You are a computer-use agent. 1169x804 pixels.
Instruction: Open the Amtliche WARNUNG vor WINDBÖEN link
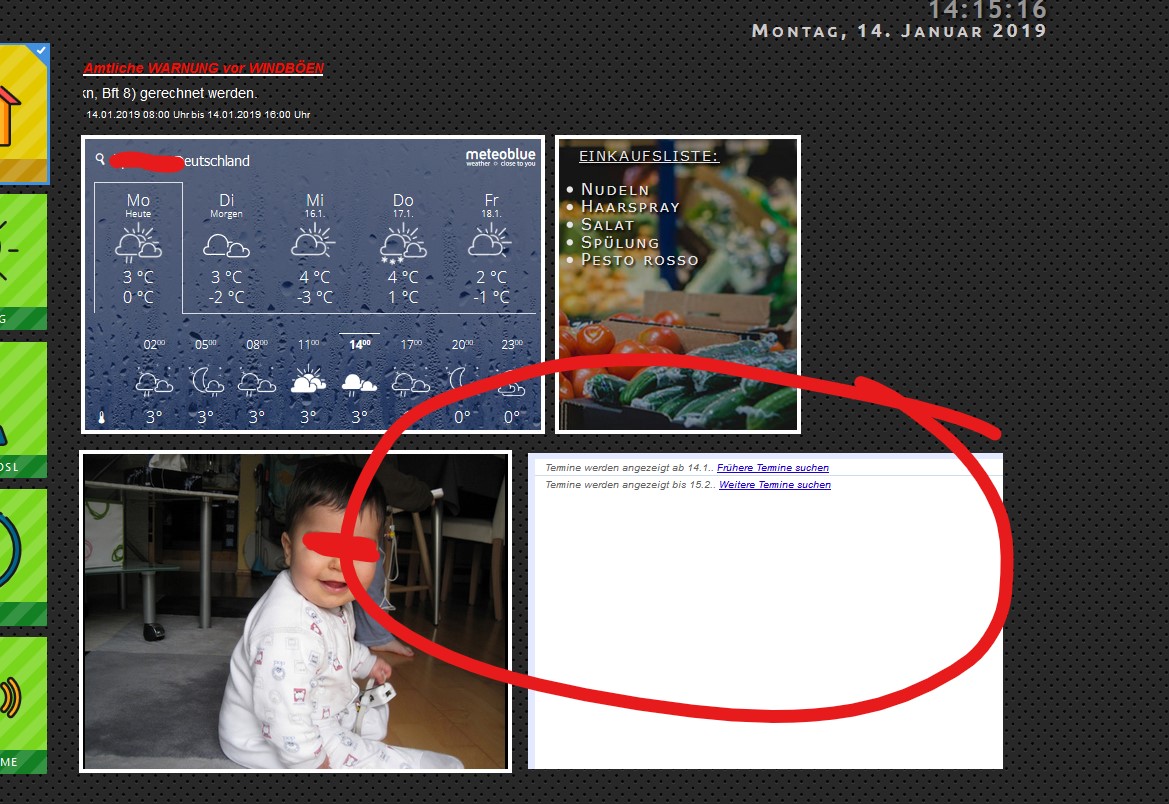(203, 68)
